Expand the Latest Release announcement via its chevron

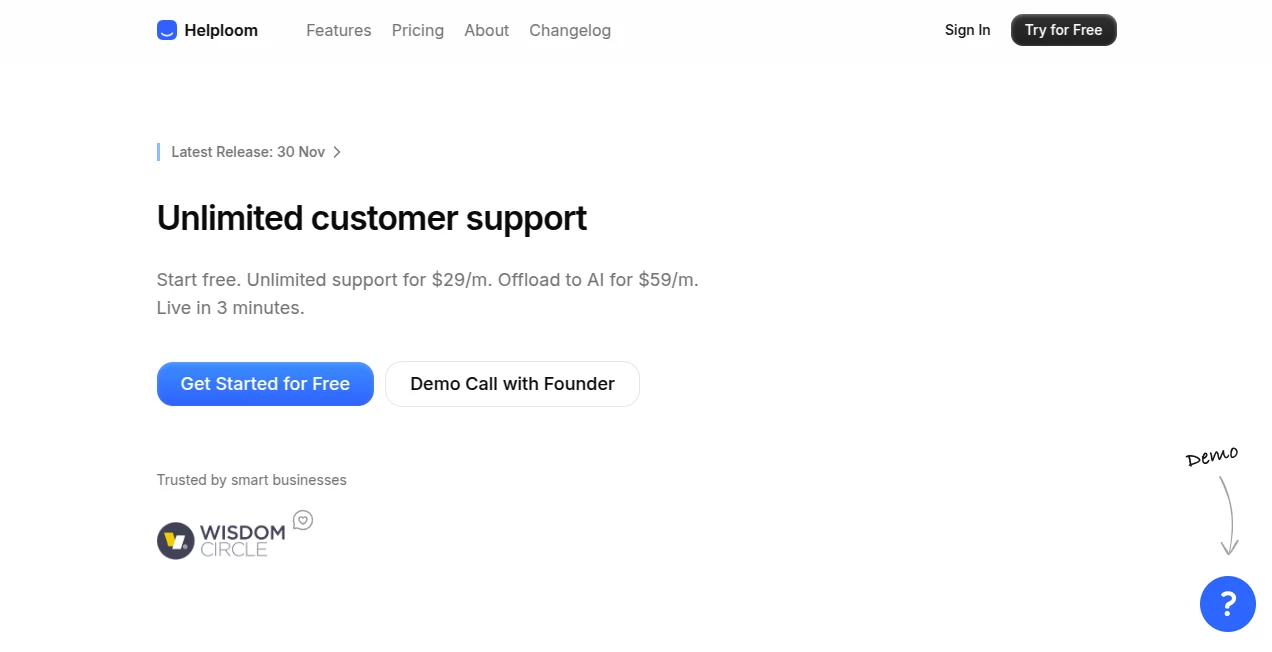point(338,152)
